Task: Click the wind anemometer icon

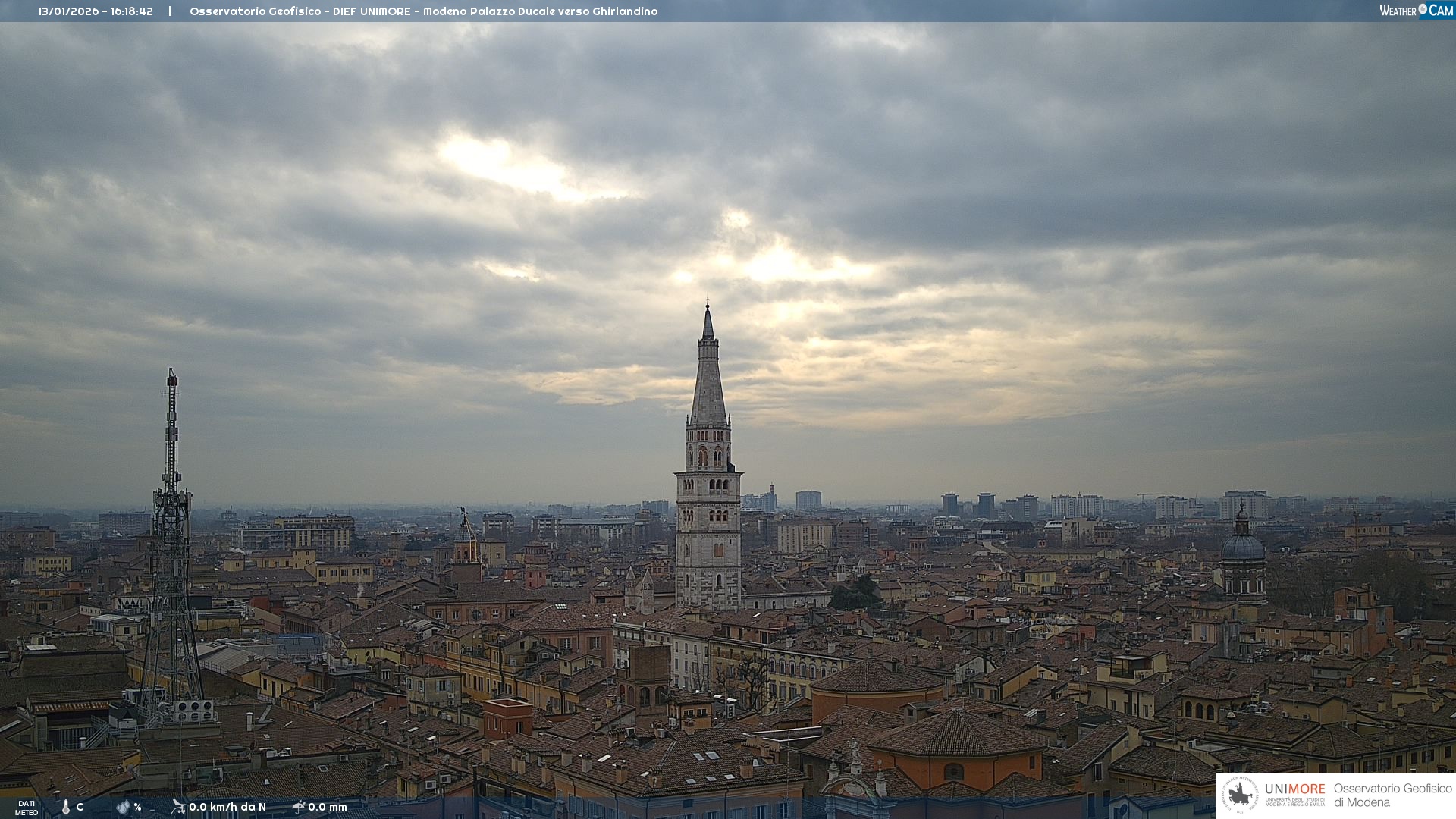Action: (x=178, y=807)
